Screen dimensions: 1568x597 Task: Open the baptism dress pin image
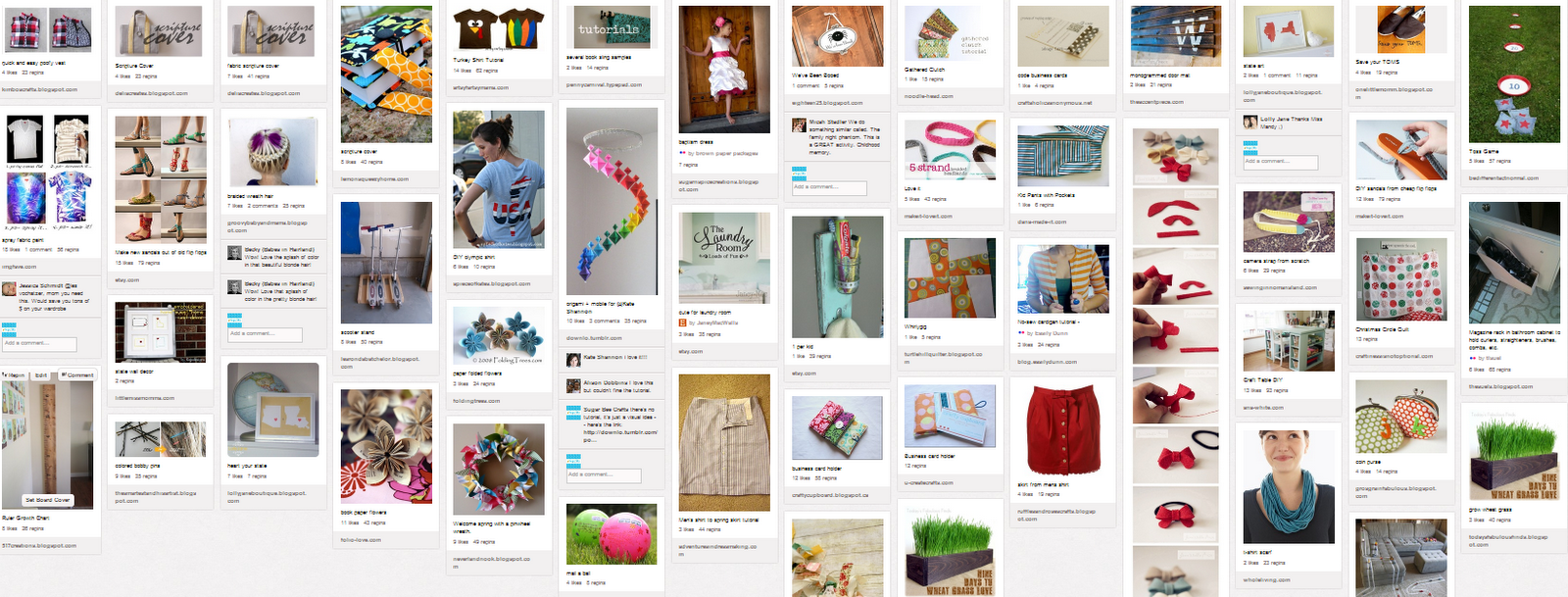(x=724, y=70)
